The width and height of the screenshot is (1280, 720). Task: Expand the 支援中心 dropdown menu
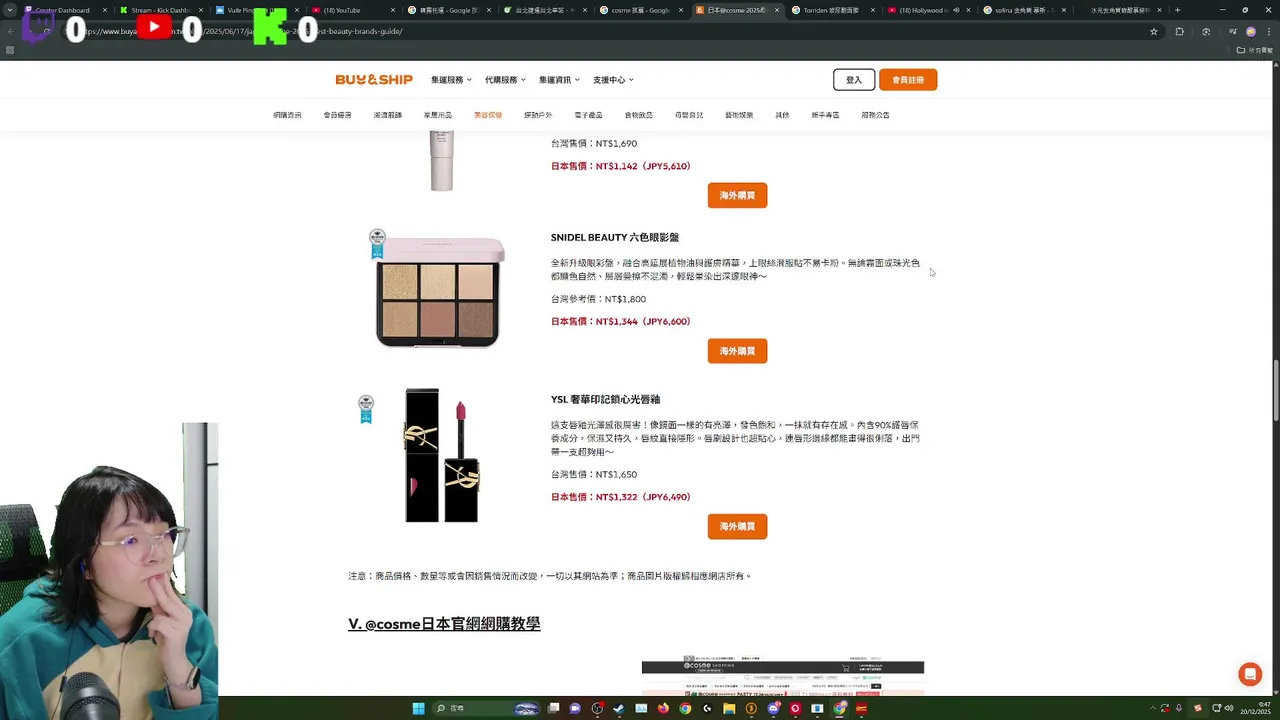click(613, 80)
